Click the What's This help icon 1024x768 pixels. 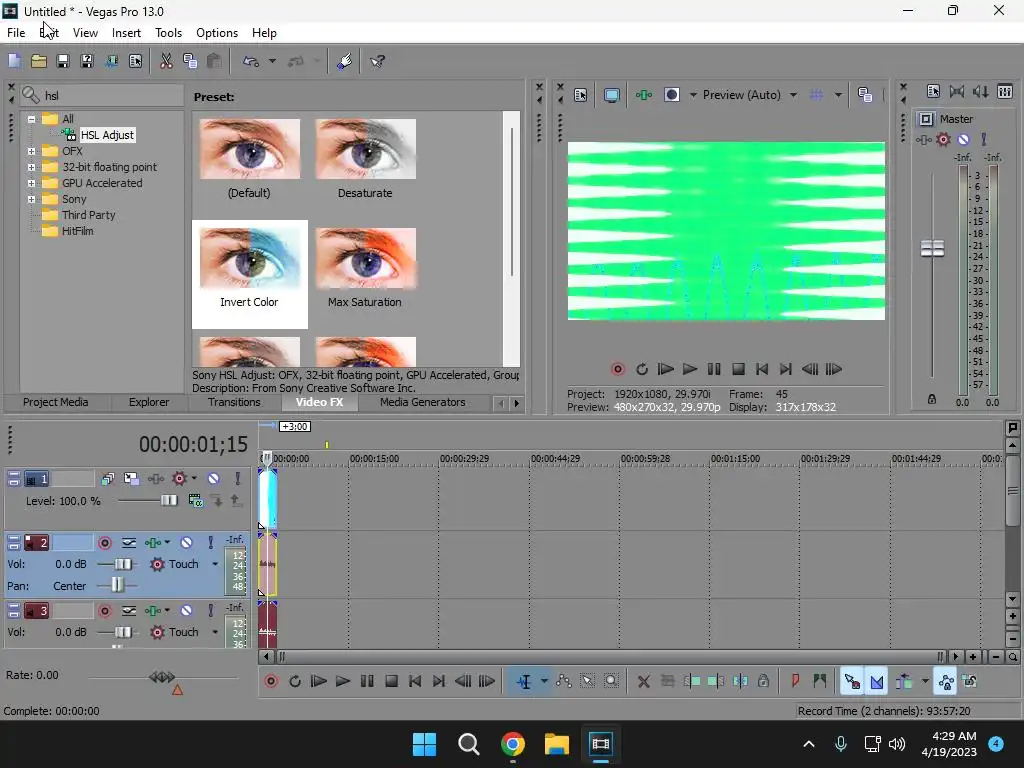coord(377,61)
